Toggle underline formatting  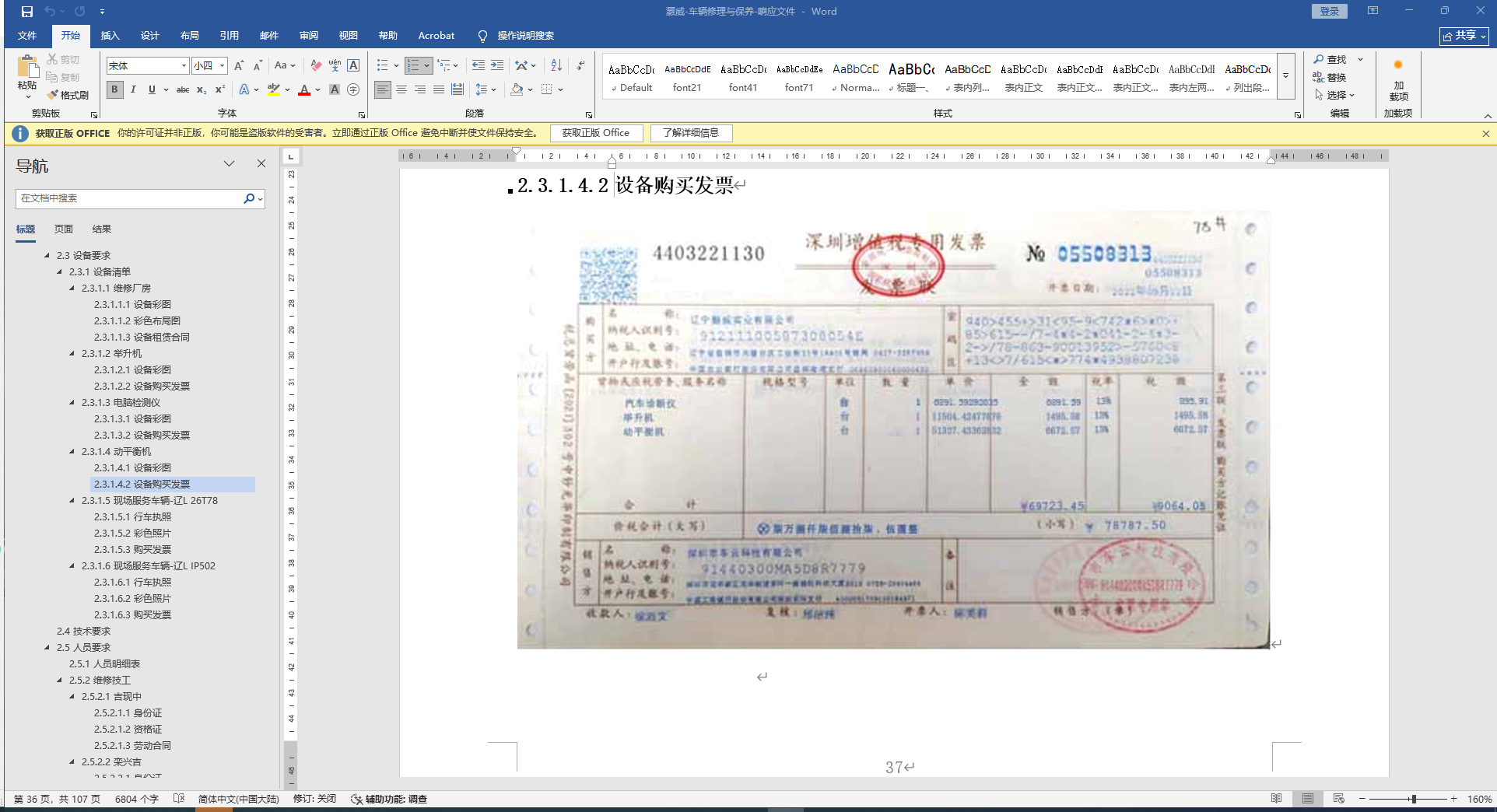(x=152, y=89)
